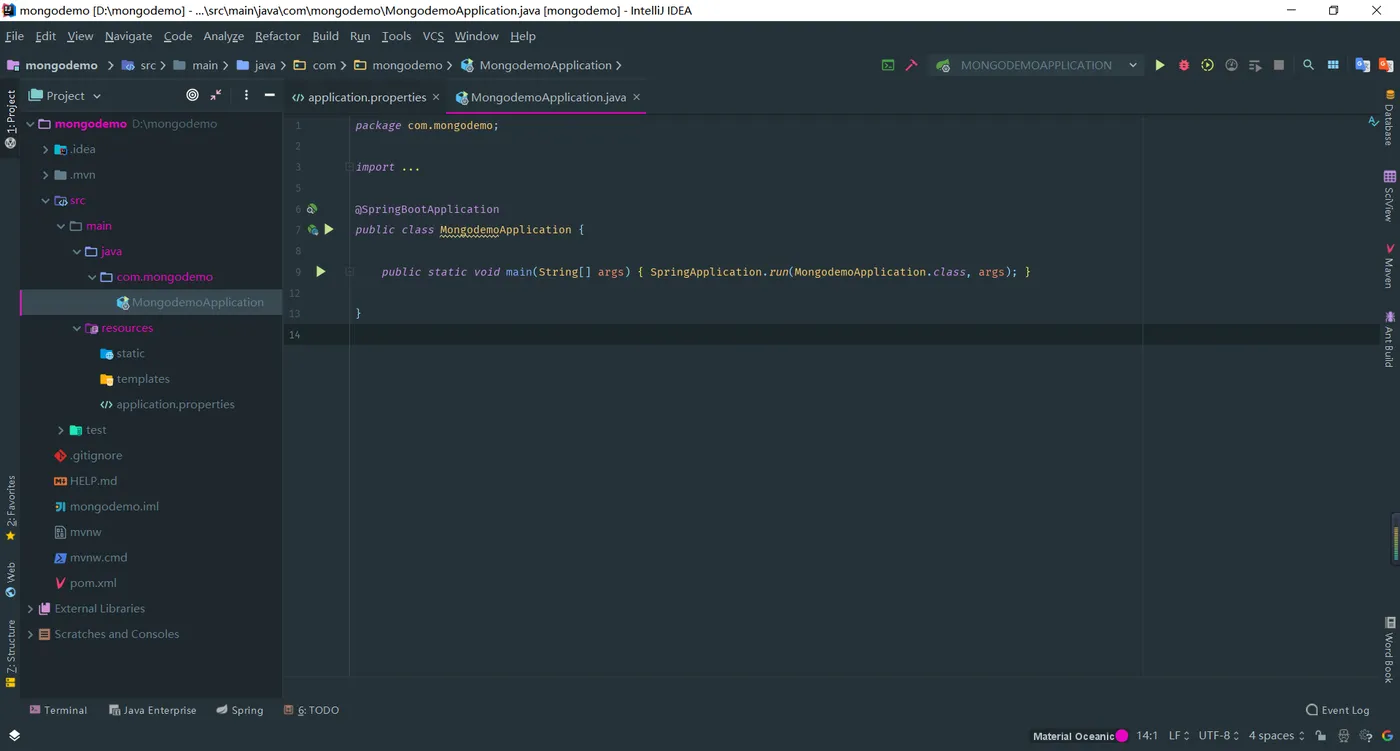Run with coverage icon in toolbar
1400x751 pixels.
(x=1207, y=65)
